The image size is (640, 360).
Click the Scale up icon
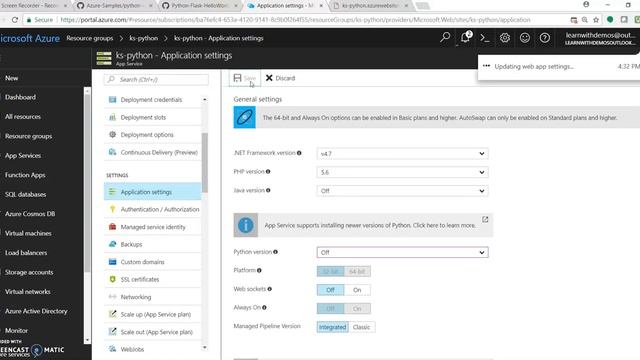coord(112,314)
